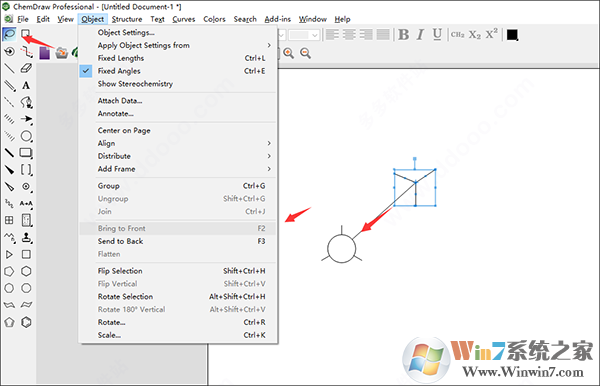Toggle Italic text formatting
The height and width of the screenshot is (386, 600).
420,35
